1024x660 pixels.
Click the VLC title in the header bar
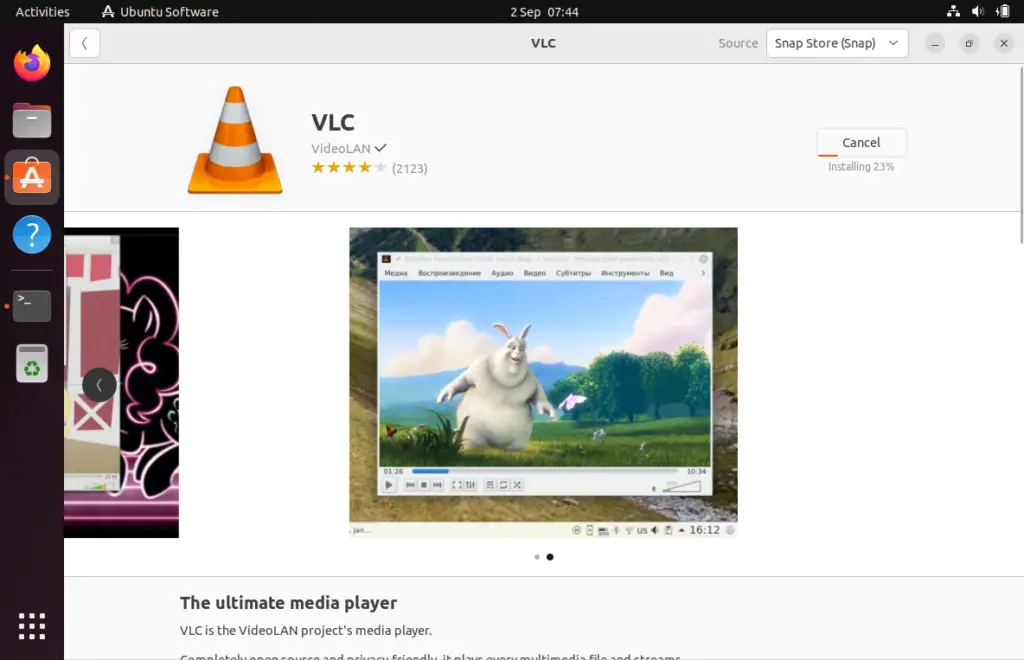click(x=543, y=43)
